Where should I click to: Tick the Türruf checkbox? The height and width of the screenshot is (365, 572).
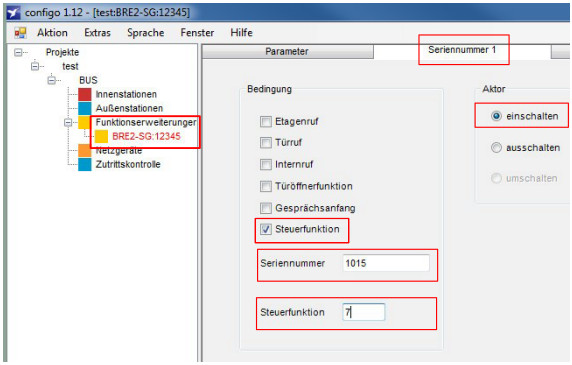tap(266, 143)
